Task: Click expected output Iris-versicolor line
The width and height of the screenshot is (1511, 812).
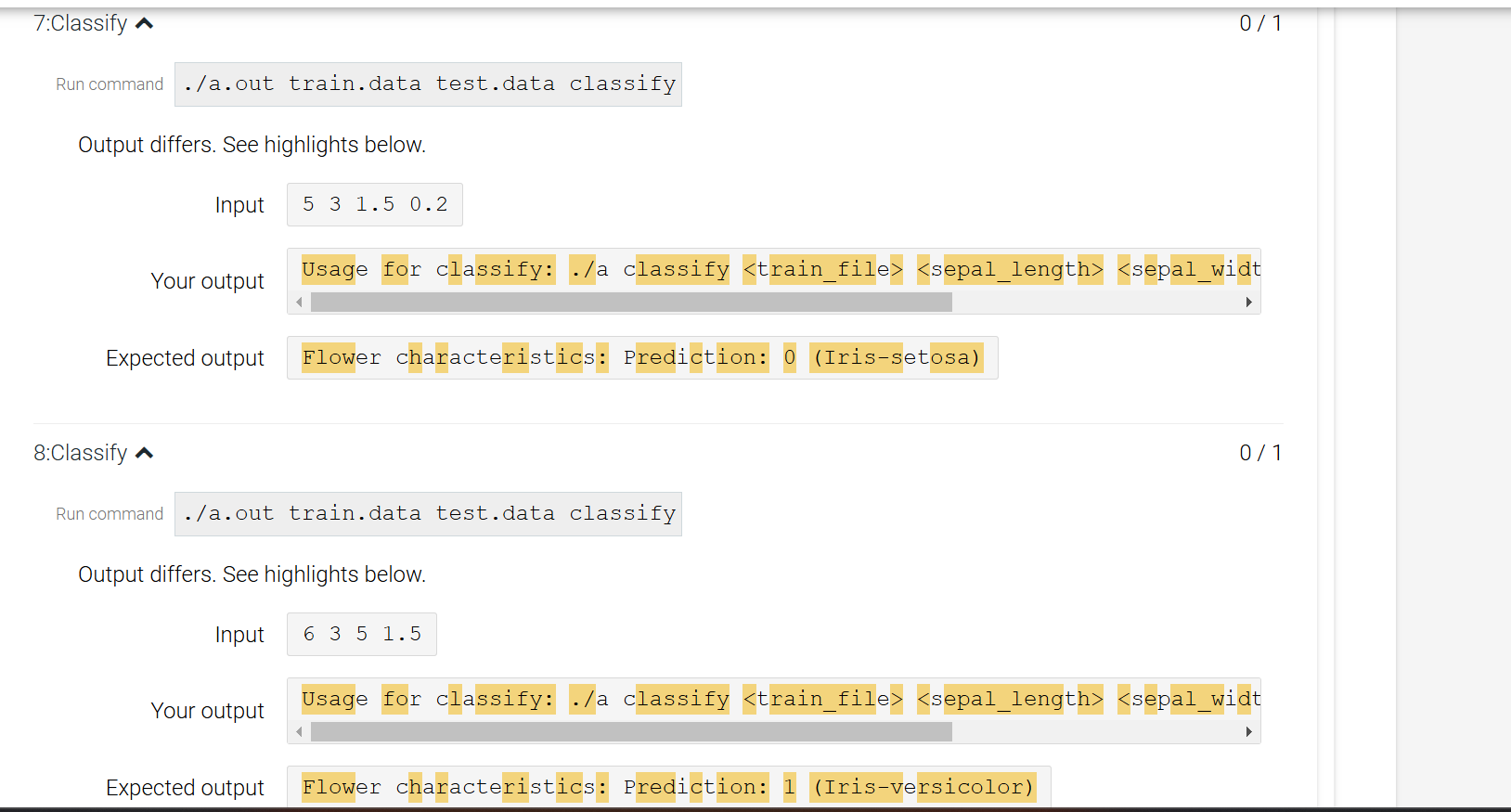Action: pos(668,787)
